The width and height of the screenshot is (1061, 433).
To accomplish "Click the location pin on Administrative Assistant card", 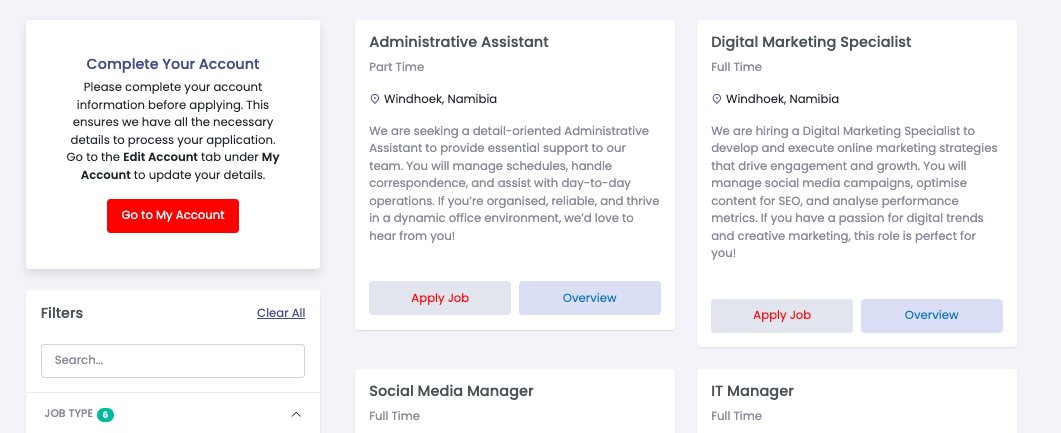I will click(x=375, y=99).
